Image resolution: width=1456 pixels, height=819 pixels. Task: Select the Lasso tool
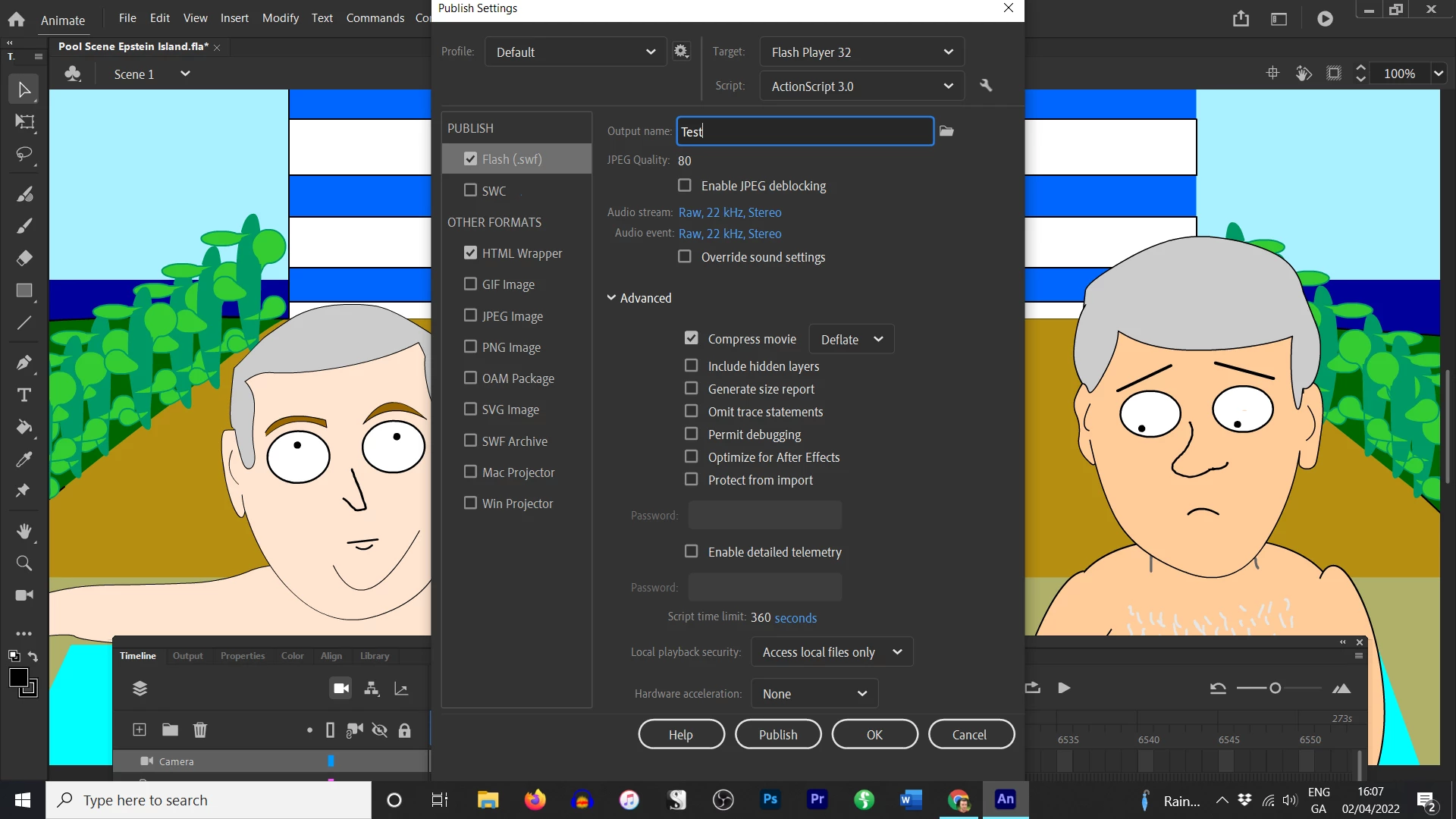click(x=24, y=155)
